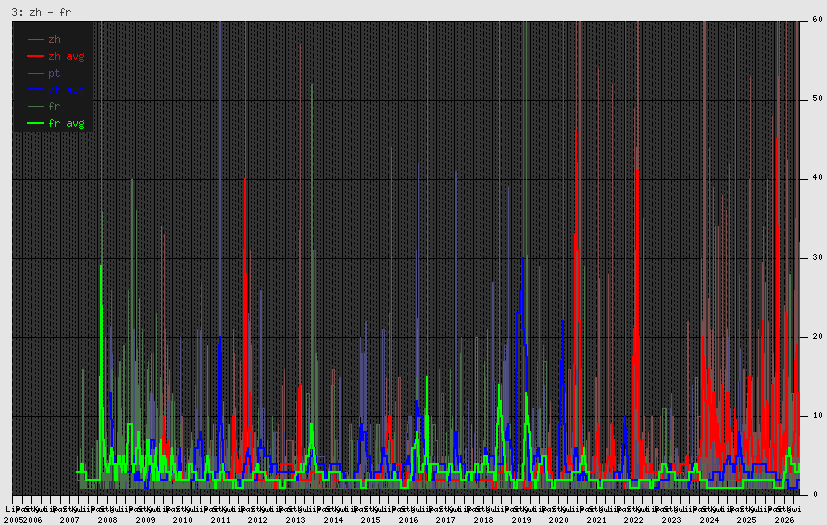The width and height of the screenshot is (827, 525).
Task: Click the 2008 year label on x-axis
Action: pos(107,520)
